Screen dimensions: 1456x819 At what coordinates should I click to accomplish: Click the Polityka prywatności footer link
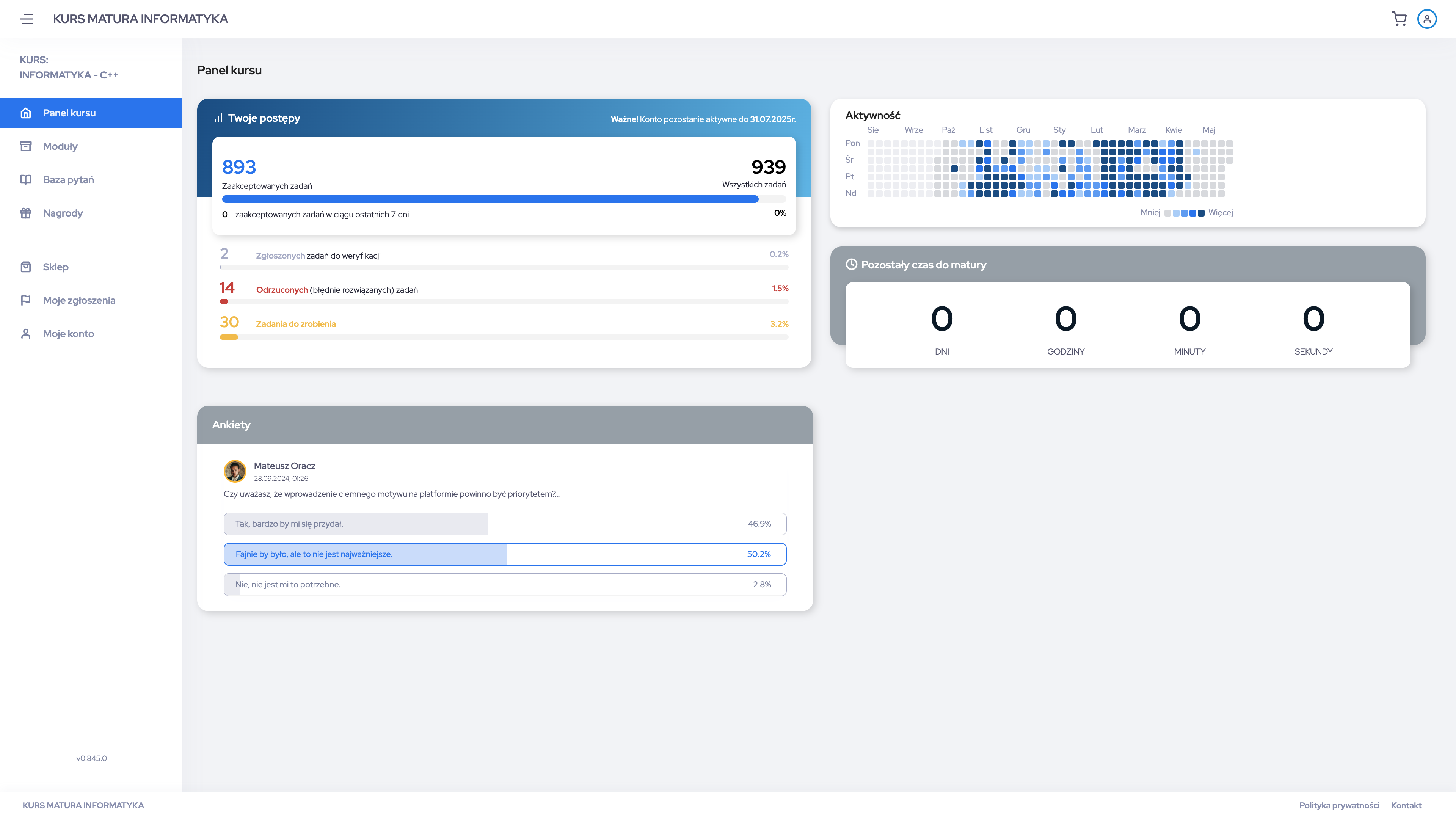point(1339,805)
